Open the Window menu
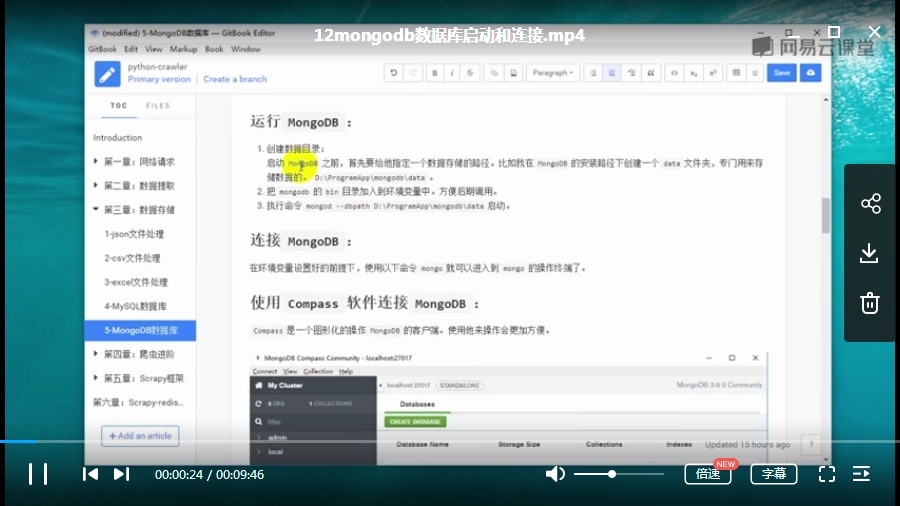The image size is (900, 506). [x=246, y=49]
